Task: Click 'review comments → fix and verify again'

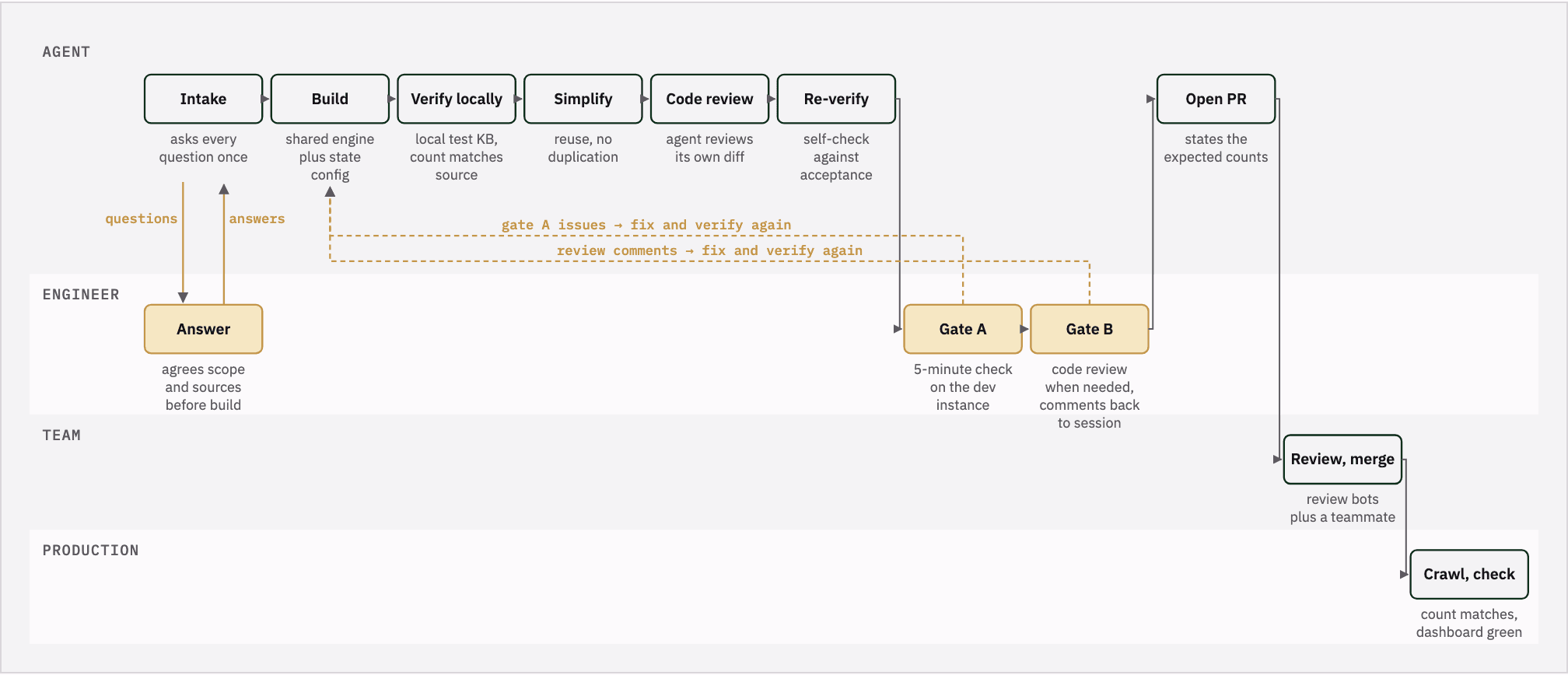Action: pyautogui.click(x=709, y=250)
